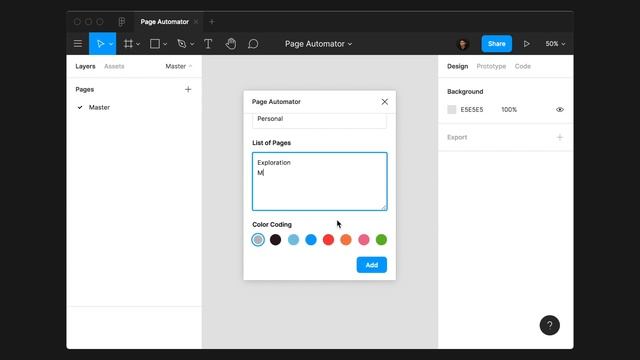
Task: Click the Personal input field
Action: coord(320,120)
